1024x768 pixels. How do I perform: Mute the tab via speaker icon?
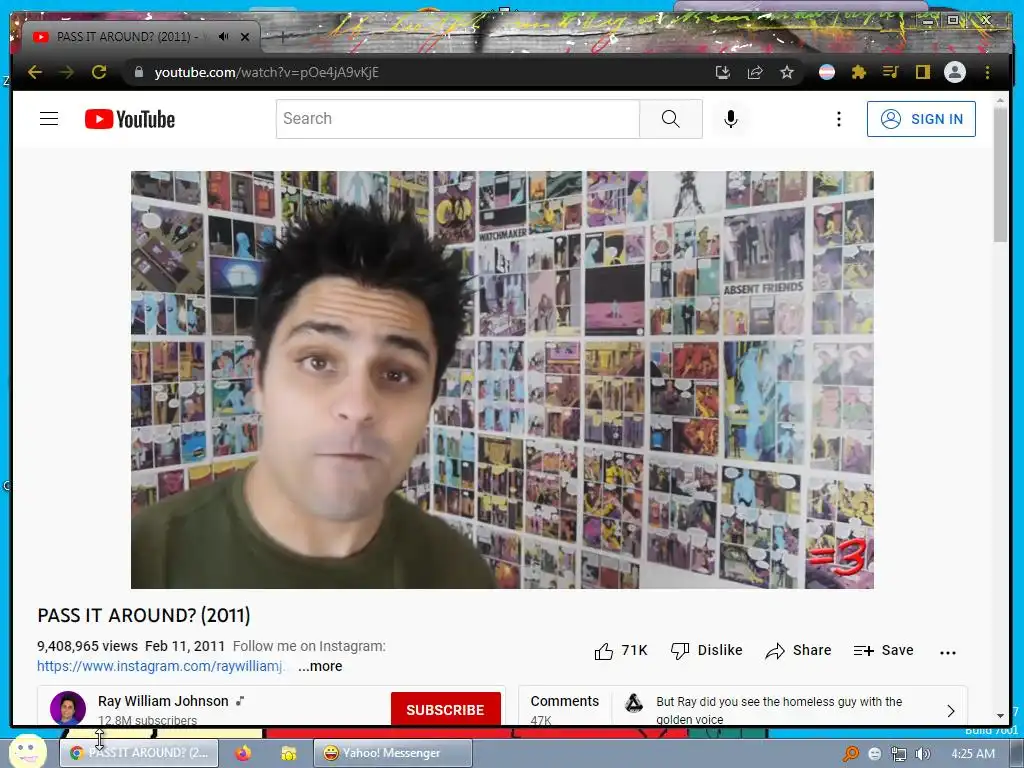[223, 37]
